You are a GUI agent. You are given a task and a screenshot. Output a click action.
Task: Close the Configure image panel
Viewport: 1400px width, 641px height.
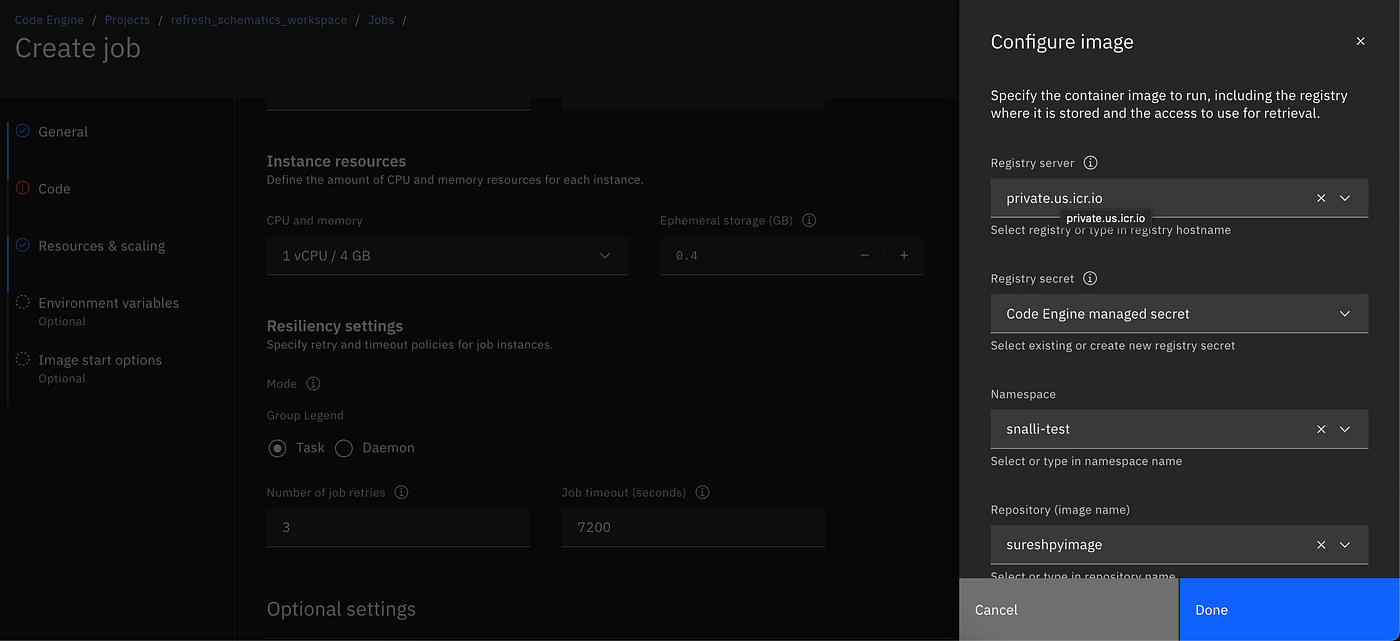tap(1360, 42)
